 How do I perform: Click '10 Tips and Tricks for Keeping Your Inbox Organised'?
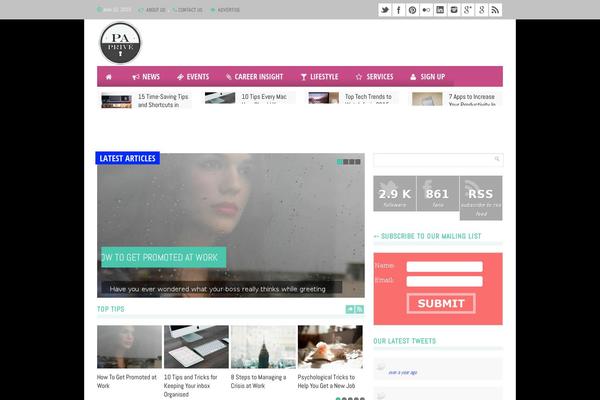pyautogui.click(x=191, y=386)
